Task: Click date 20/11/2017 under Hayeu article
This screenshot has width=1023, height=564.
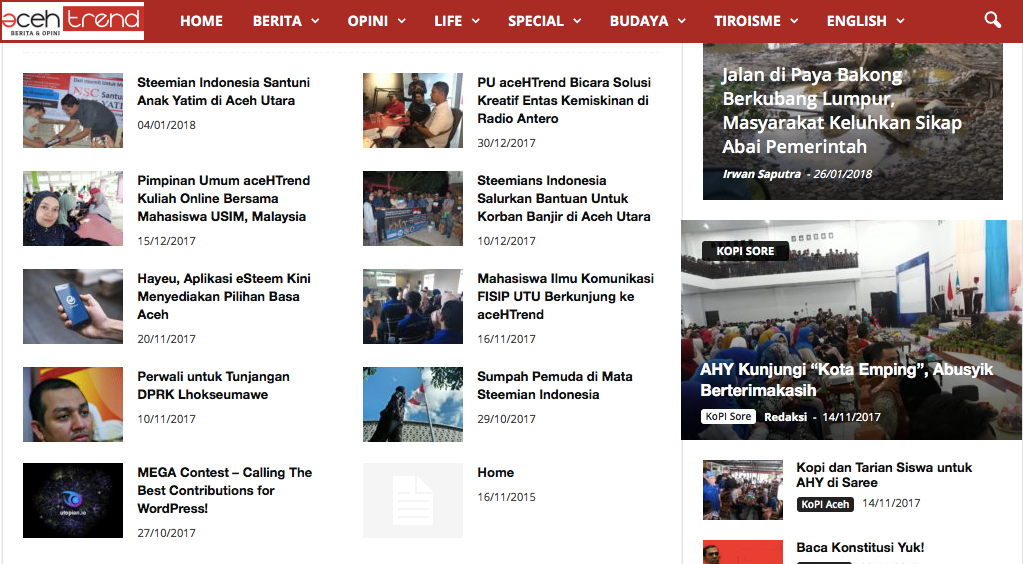Action: pos(166,339)
